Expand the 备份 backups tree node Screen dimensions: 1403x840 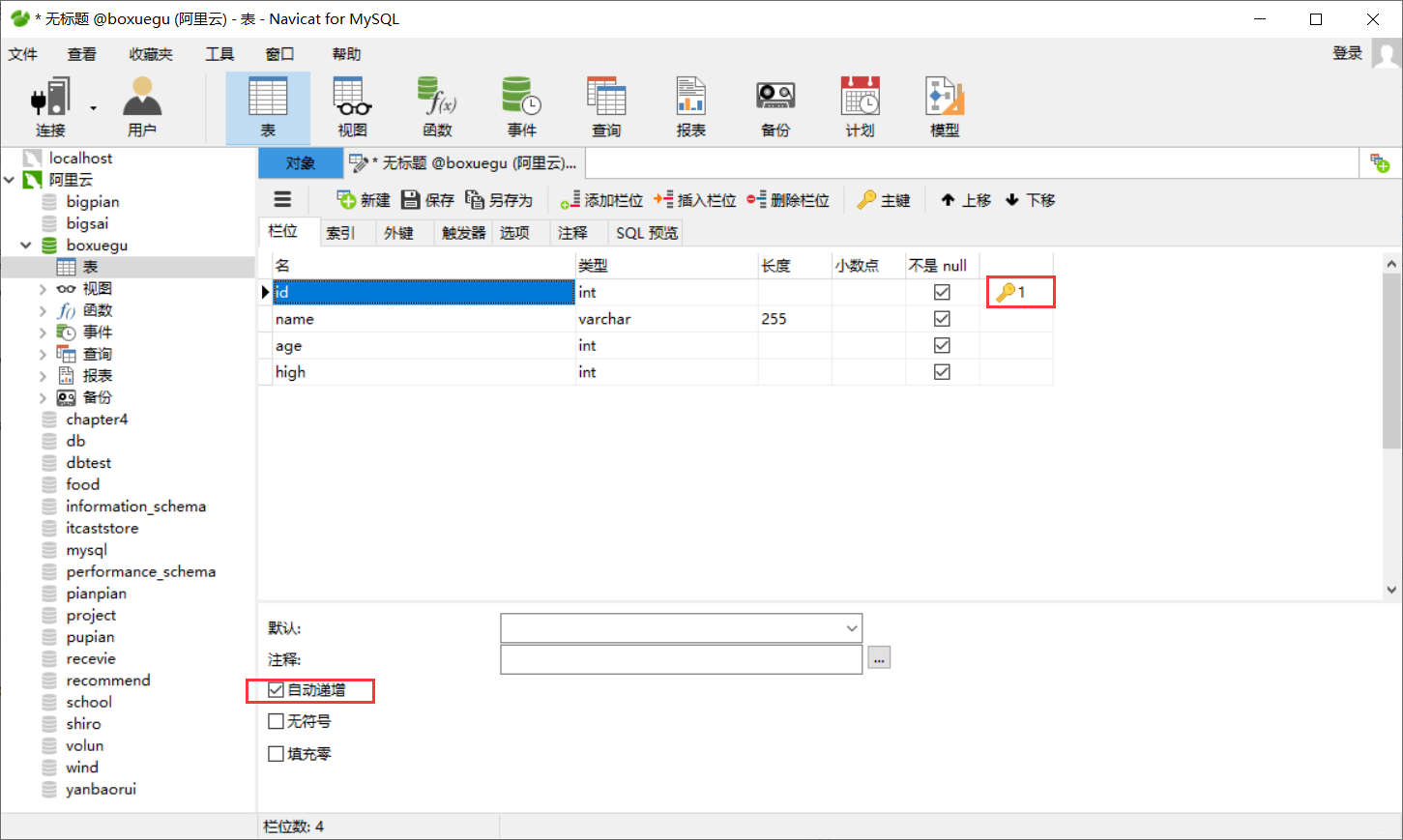point(43,397)
